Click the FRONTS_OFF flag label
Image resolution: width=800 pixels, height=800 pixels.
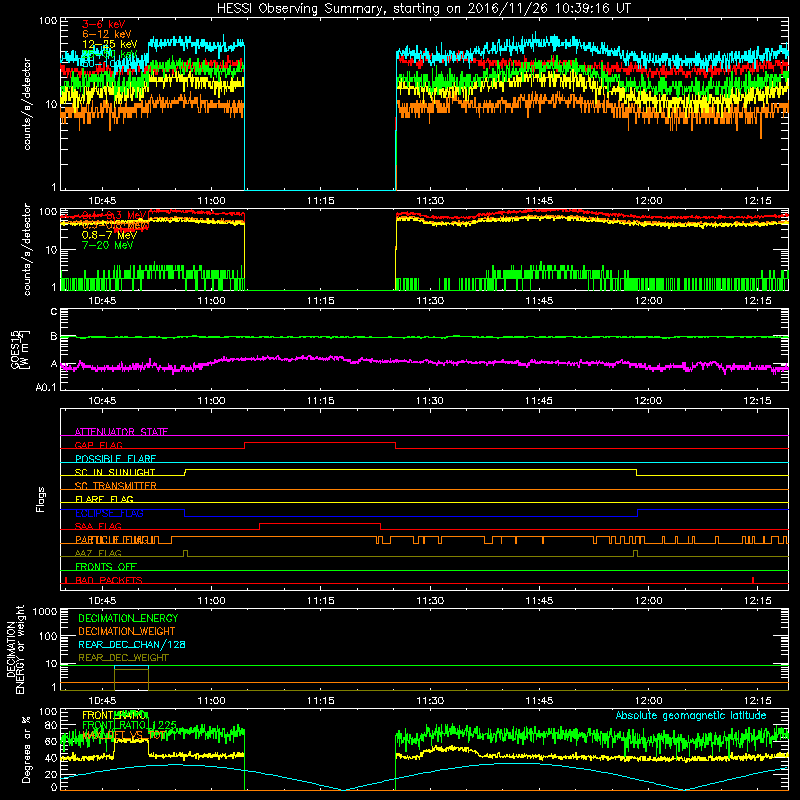click(106, 566)
